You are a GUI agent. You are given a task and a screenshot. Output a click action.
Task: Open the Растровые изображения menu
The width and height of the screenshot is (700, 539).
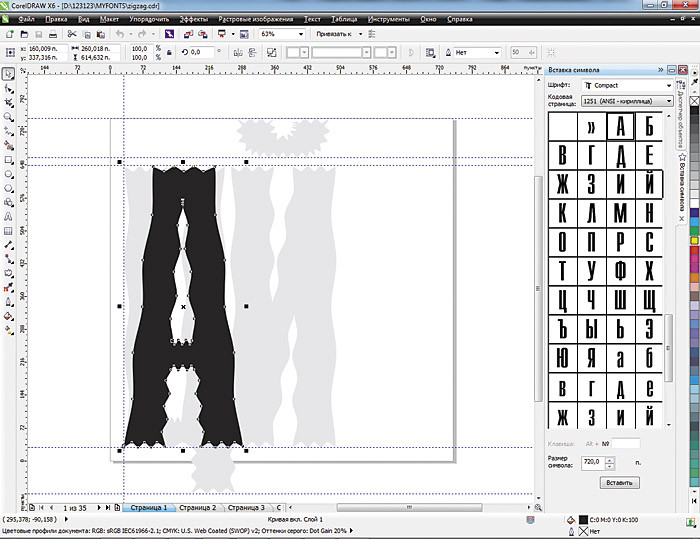pyautogui.click(x=255, y=19)
